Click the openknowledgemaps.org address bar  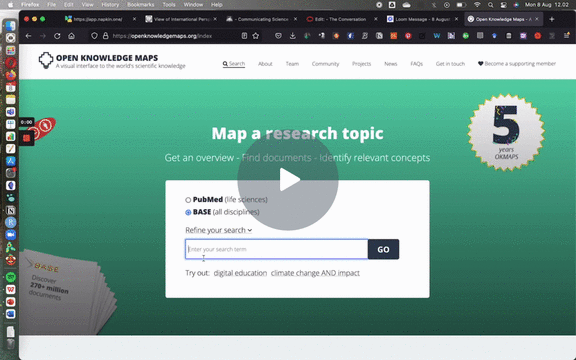coord(162,36)
